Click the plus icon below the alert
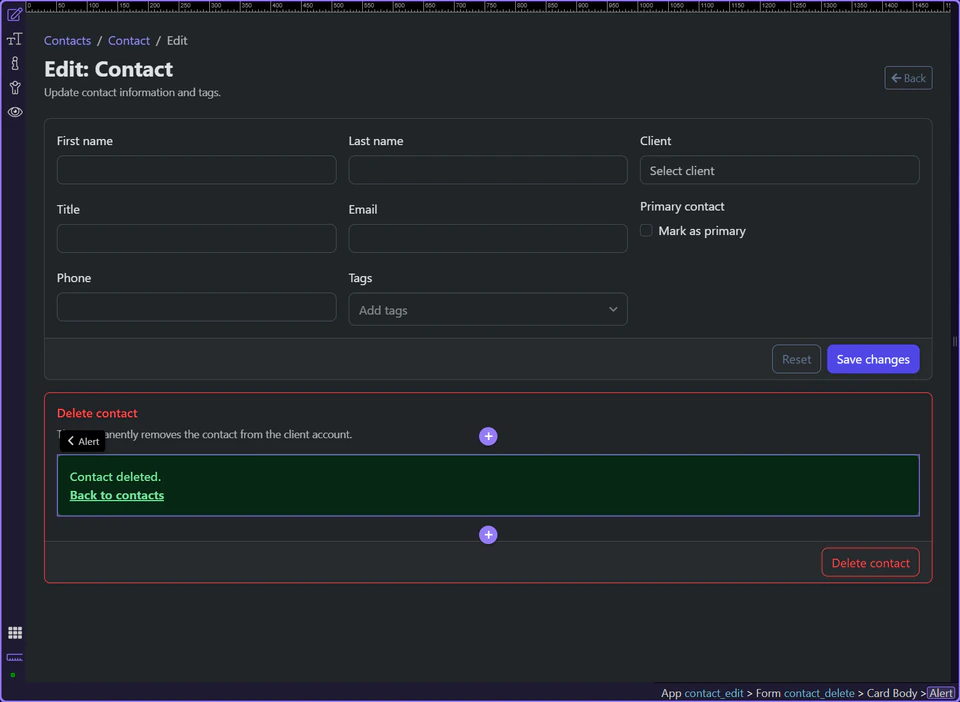960x702 pixels. 488,534
